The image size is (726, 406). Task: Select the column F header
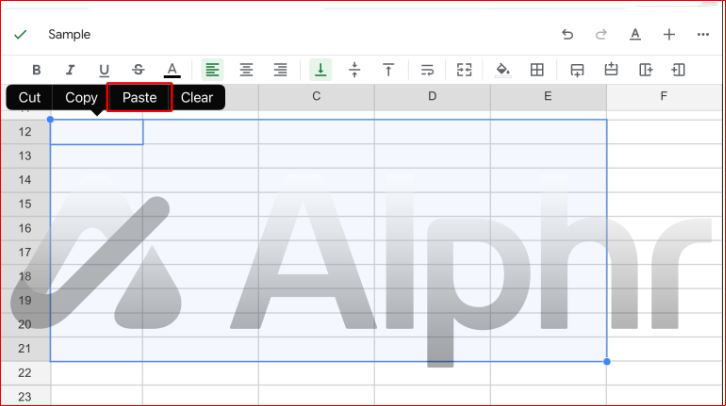click(x=663, y=96)
